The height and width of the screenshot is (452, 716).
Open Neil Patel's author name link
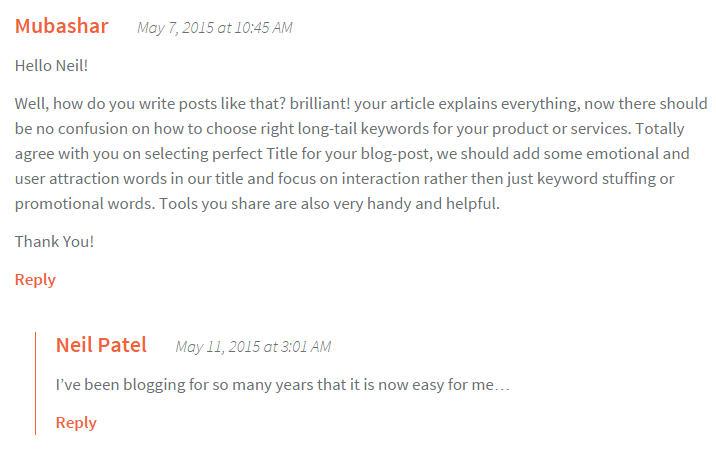[x=101, y=346]
